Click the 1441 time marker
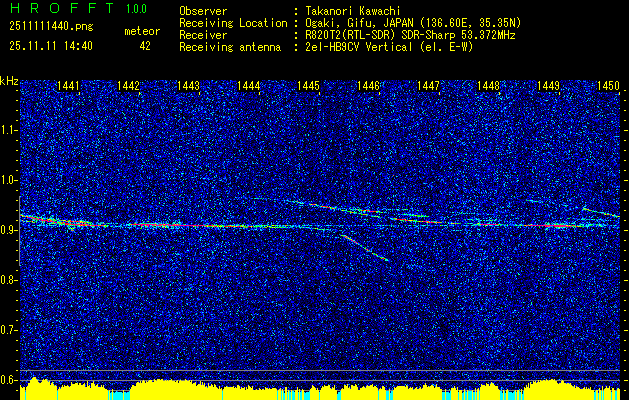This screenshot has width=629, height=400. 68,85
